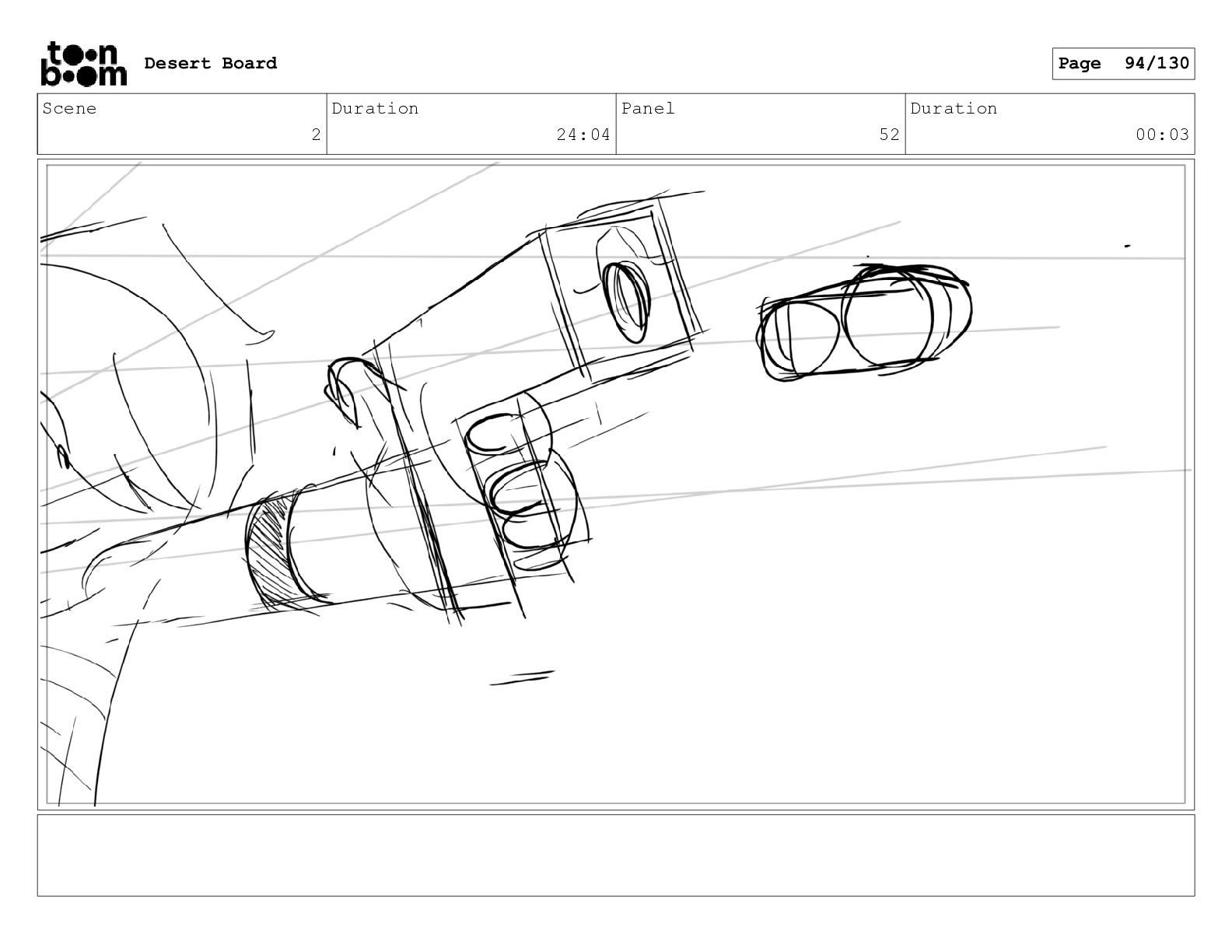Viewport: 1232px width, 952px height.
Task: Click the 'Page 94/130' box
Action: pyautogui.click(x=1123, y=64)
